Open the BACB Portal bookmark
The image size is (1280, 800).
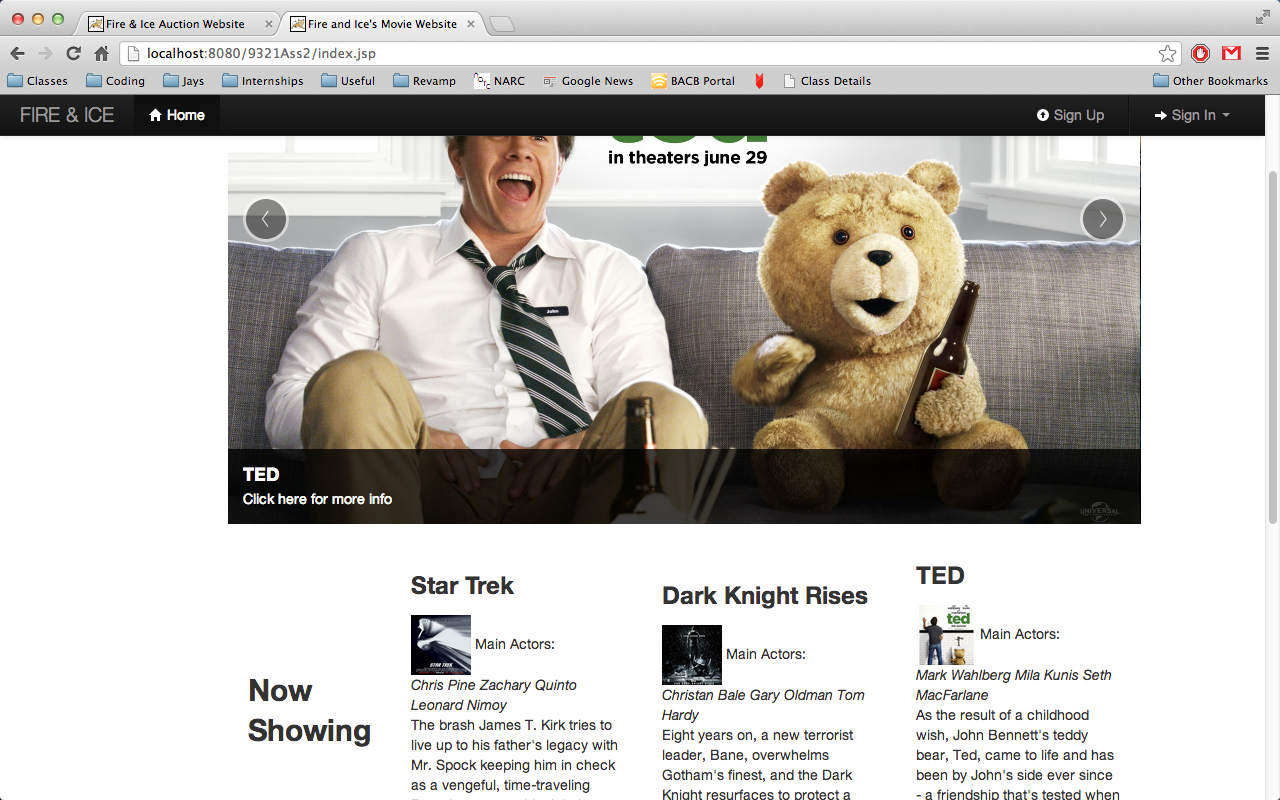(x=693, y=81)
